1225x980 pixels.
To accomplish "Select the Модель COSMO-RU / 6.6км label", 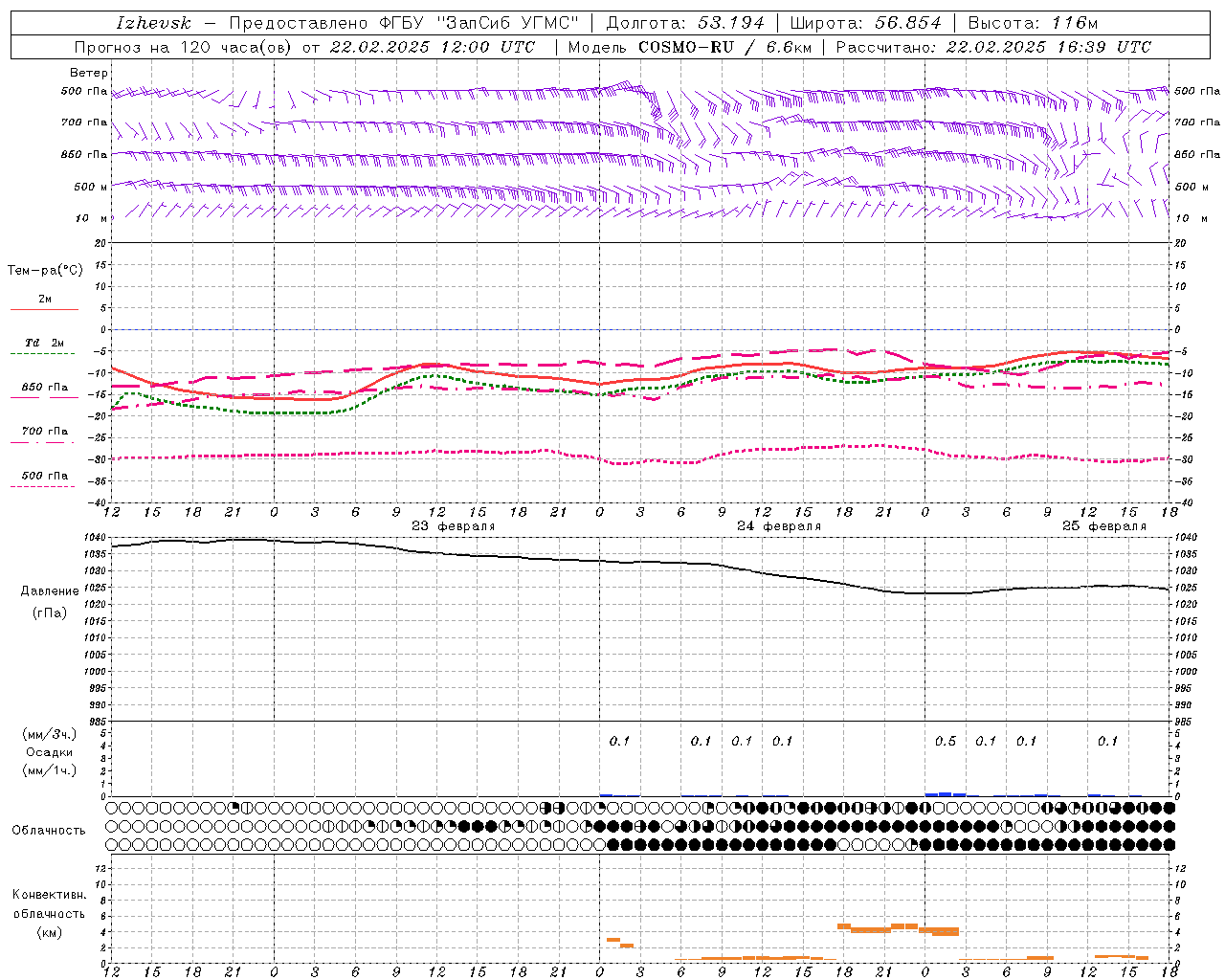I will (x=689, y=47).
